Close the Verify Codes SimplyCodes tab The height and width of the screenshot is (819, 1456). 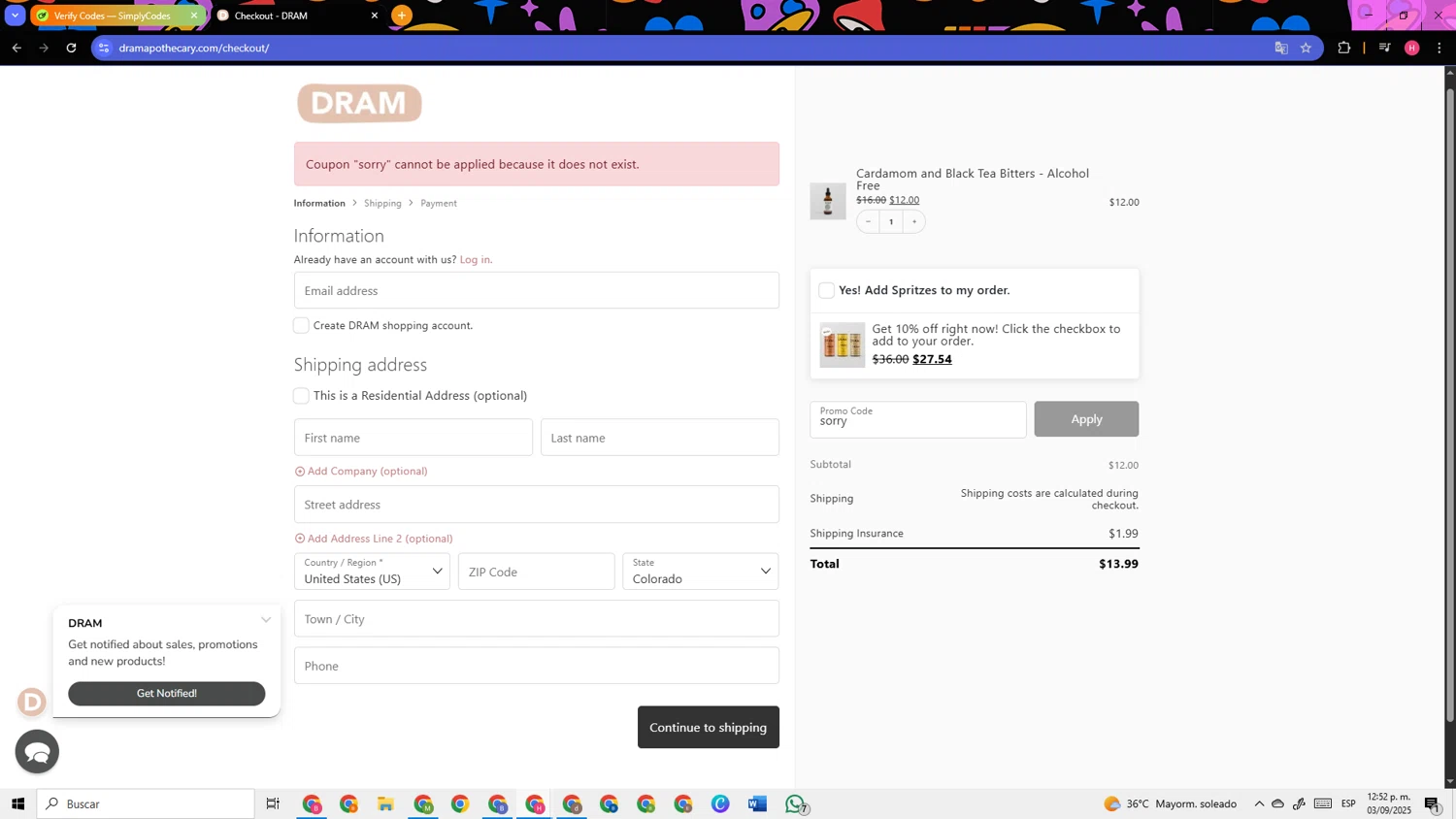click(193, 16)
